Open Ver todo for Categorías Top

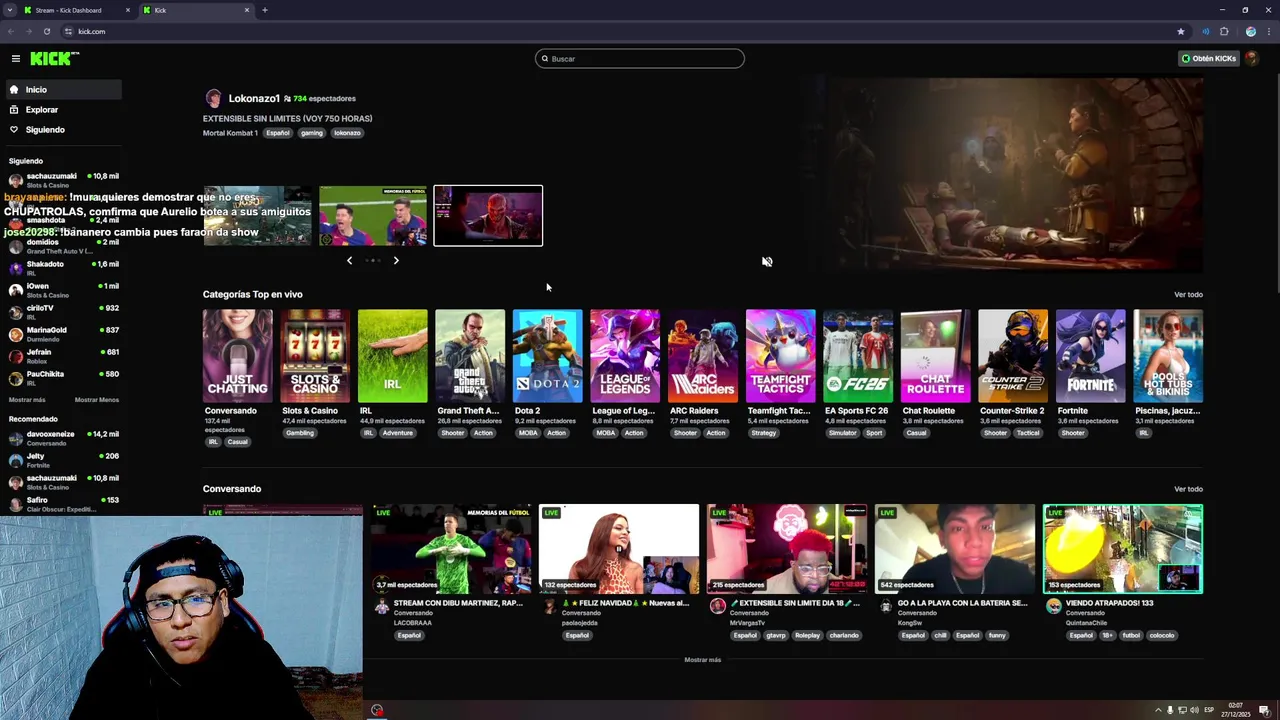pos(1188,295)
